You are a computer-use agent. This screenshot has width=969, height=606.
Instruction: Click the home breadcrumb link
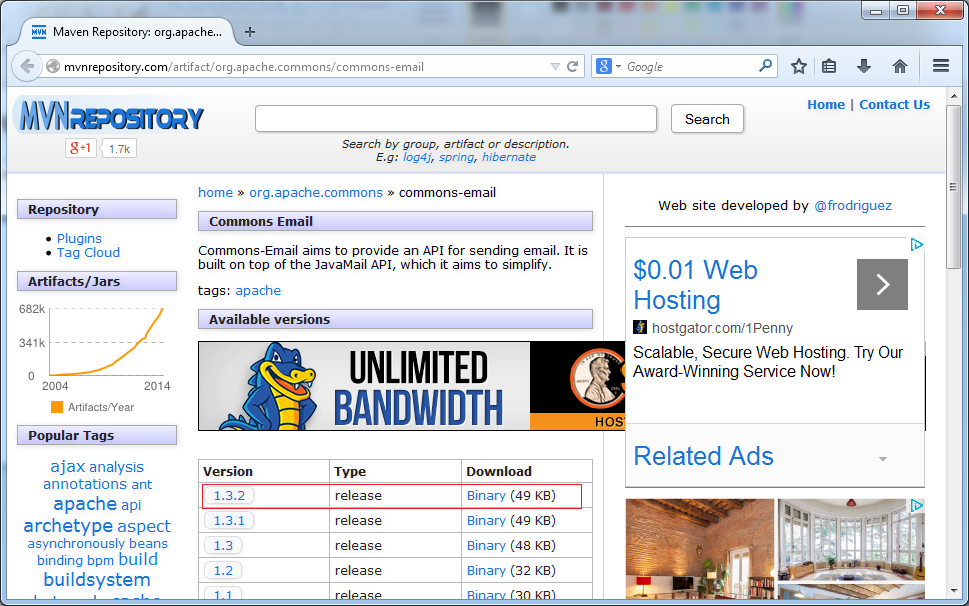215,193
